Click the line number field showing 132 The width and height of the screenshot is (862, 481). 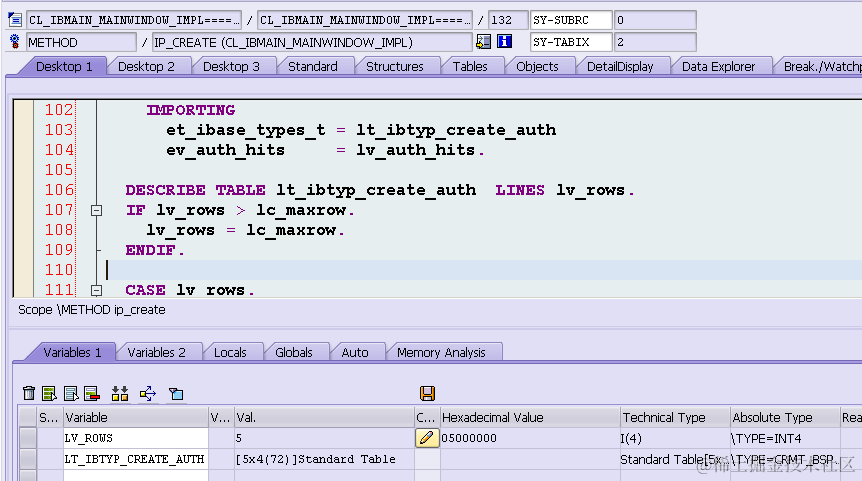click(x=507, y=20)
